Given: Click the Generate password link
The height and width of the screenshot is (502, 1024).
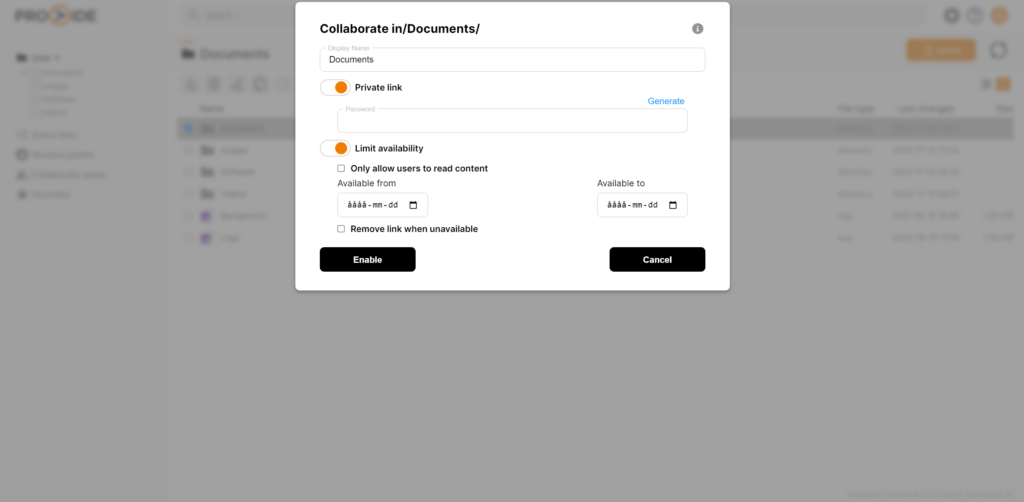Looking at the screenshot, I should point(666,101).
